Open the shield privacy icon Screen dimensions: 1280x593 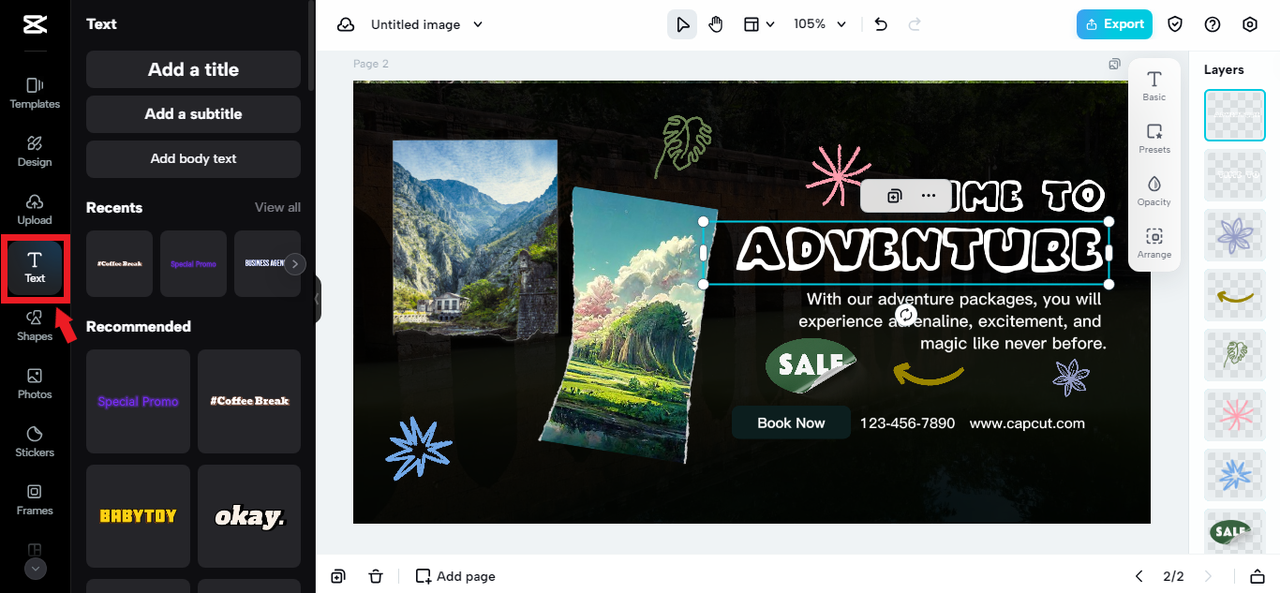(1176, 25)
